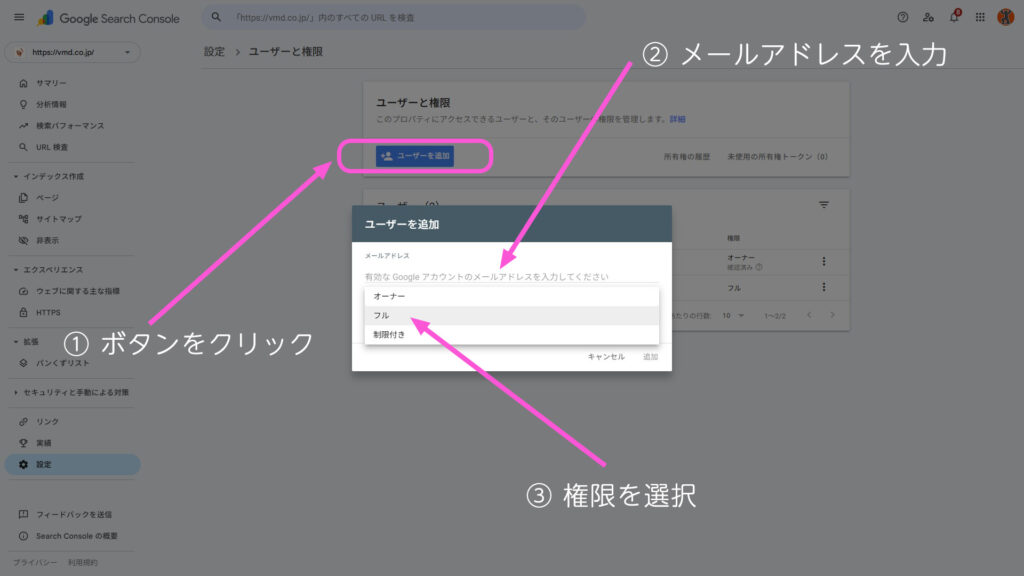Open the hamburger navigation menu

coord(18,15)
